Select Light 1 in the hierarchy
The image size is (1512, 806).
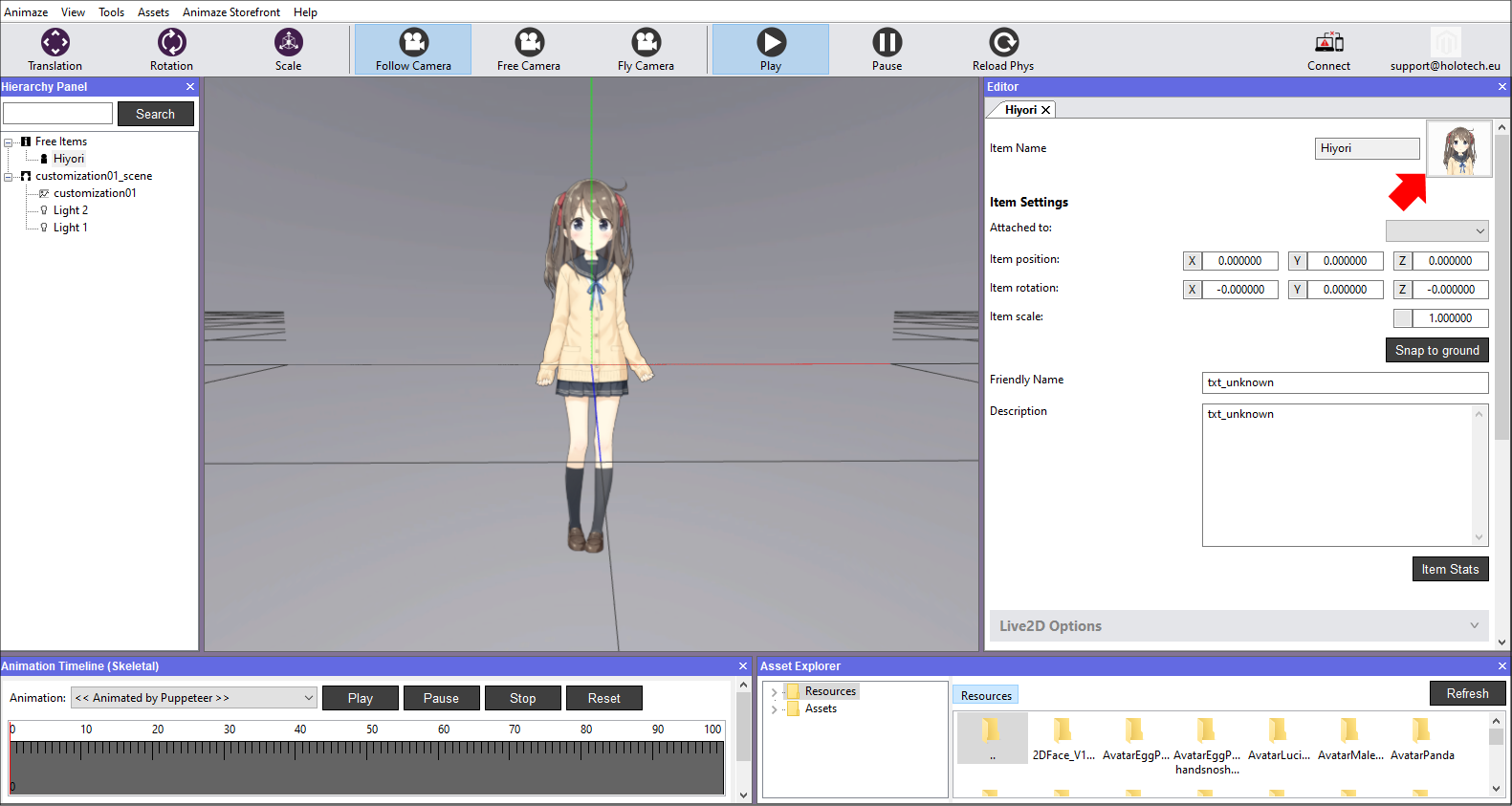coord(70,229)
